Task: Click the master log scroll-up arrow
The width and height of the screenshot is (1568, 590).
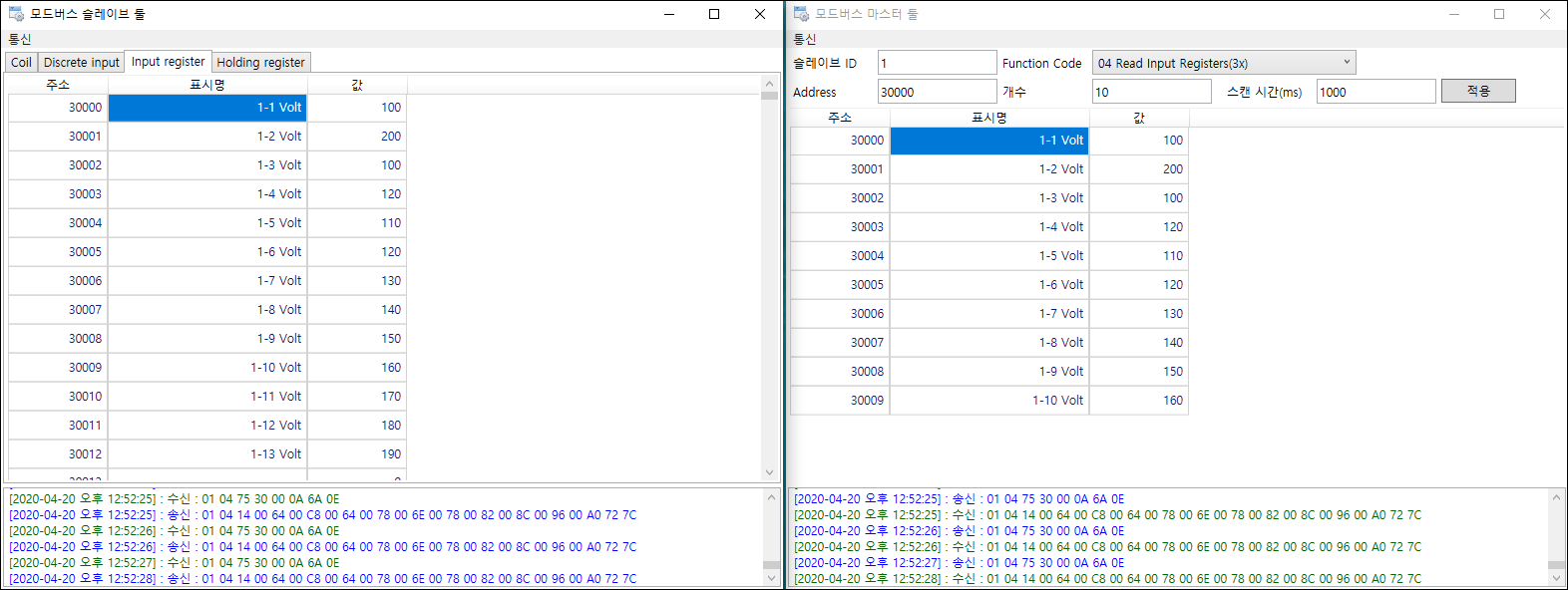Action: pyautogui.click(x=1556, y=496)
